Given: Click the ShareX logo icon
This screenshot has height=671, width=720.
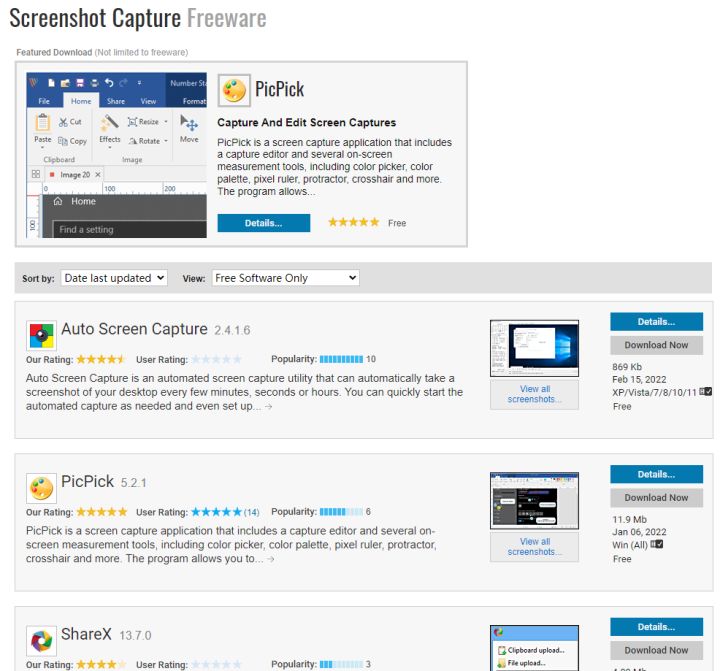Looking at the screenshot, I should [x=41, y=640].
